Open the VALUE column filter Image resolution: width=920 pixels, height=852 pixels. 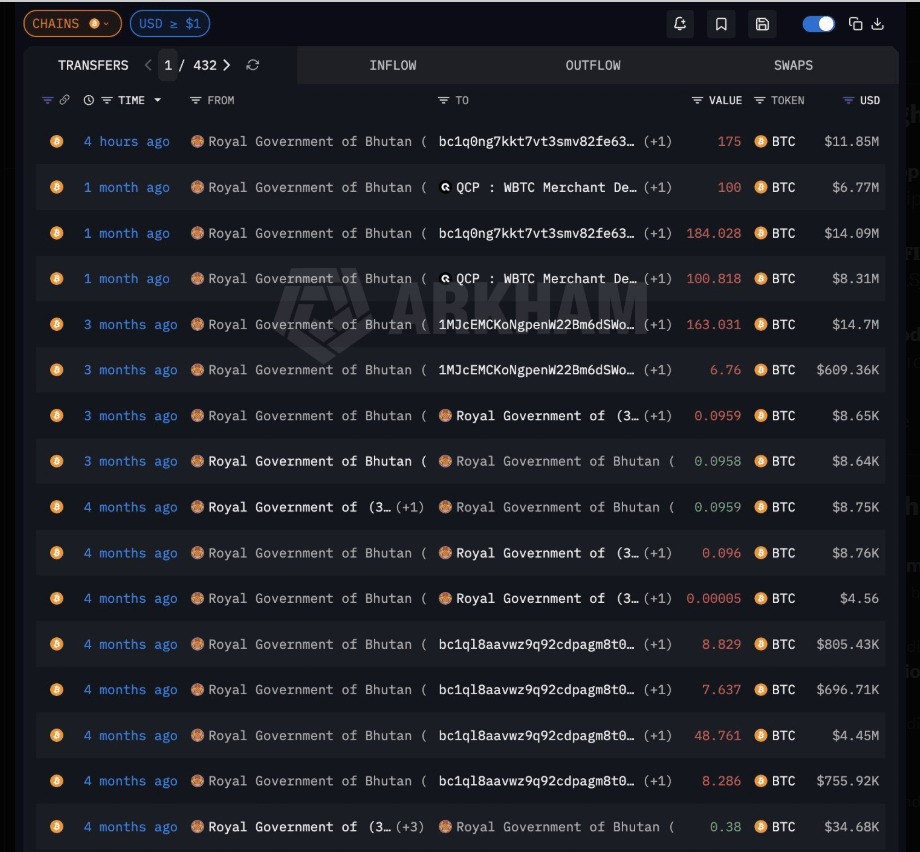pos(697,100)
